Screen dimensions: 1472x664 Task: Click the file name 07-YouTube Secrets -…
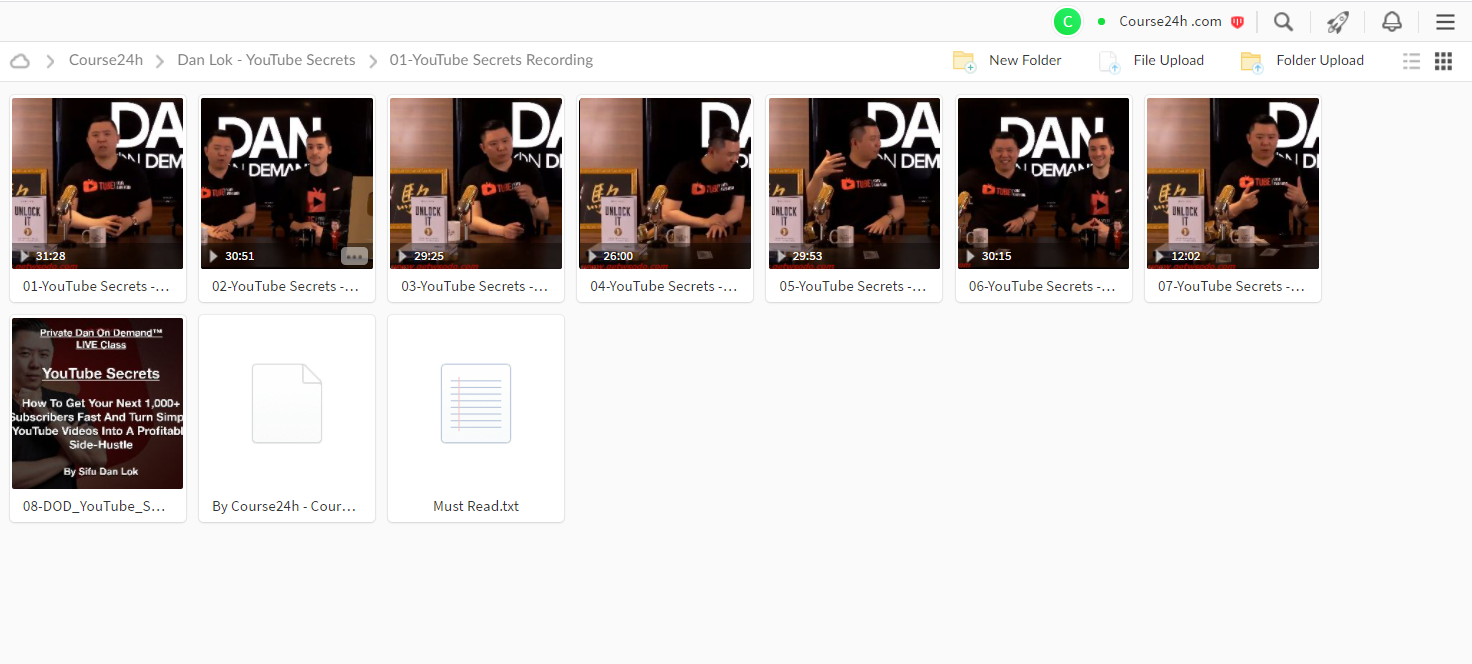(1231, 286)
